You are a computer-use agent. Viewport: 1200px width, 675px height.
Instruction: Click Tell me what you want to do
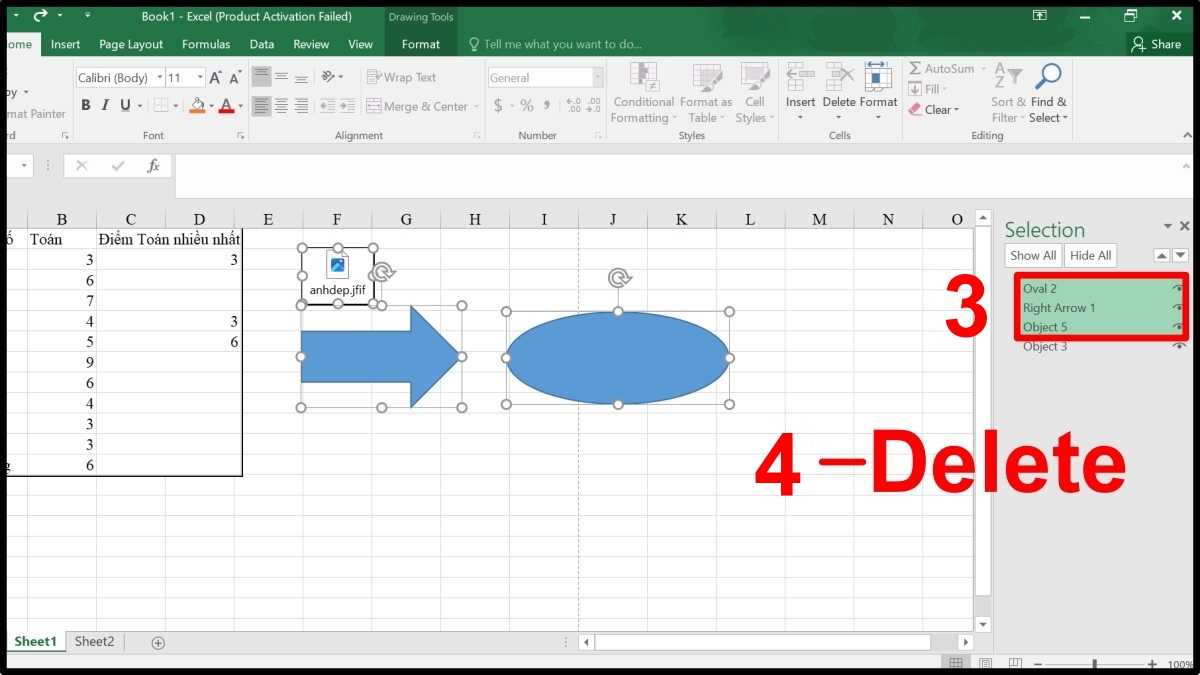coord(554,44)
